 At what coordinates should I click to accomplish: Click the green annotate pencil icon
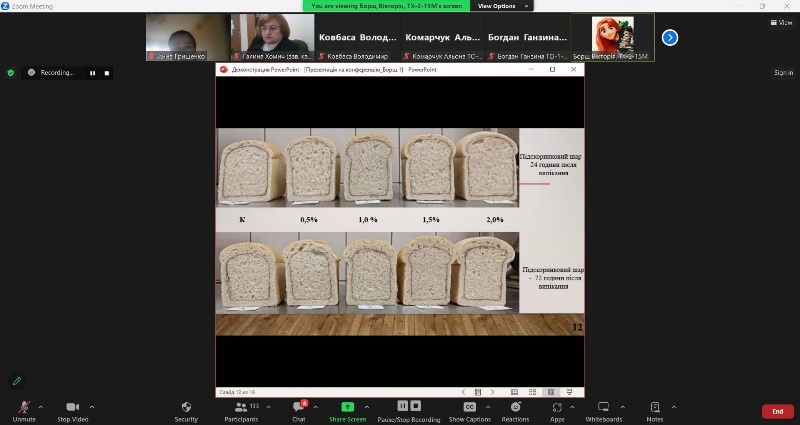(x=17, y=381)
